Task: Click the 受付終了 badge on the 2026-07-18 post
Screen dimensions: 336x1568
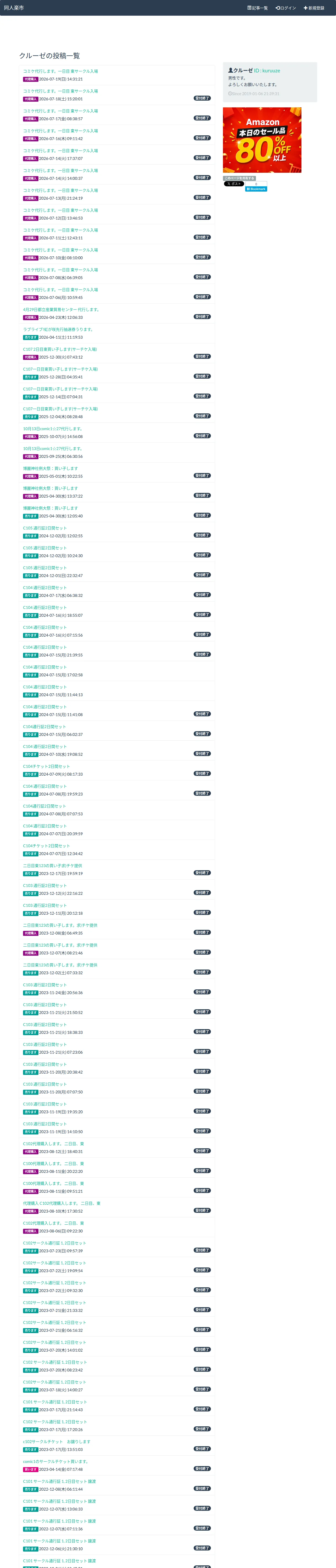Action: tap(203, 98)
